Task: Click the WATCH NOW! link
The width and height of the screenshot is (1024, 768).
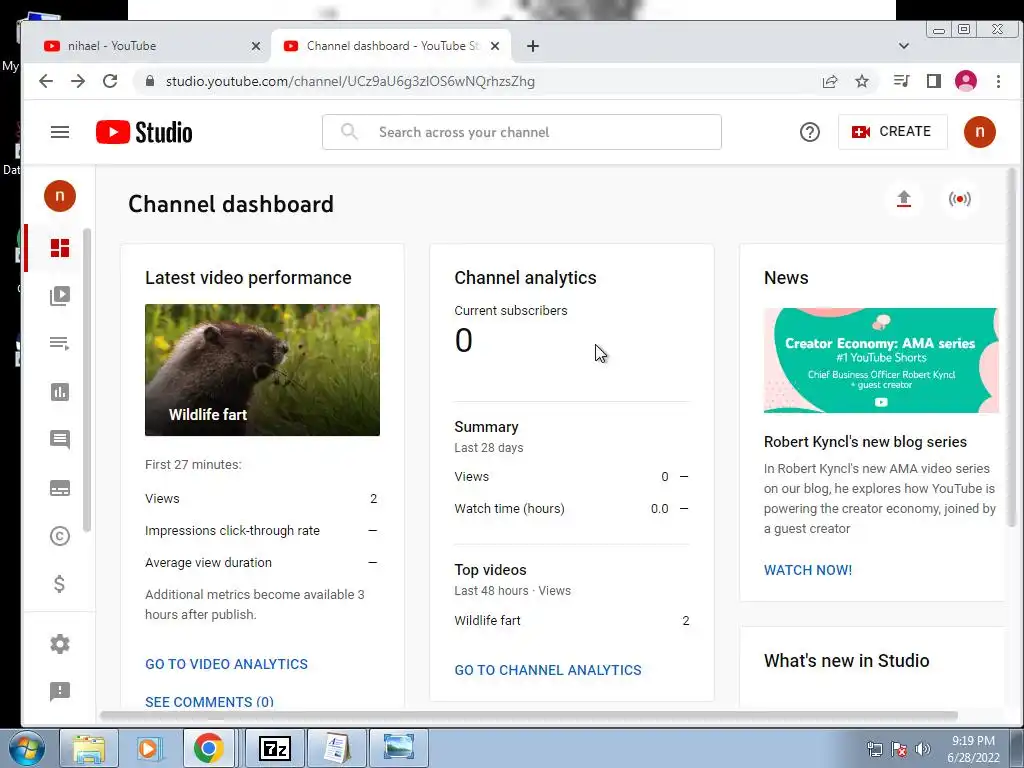Action: pos(808,570)
